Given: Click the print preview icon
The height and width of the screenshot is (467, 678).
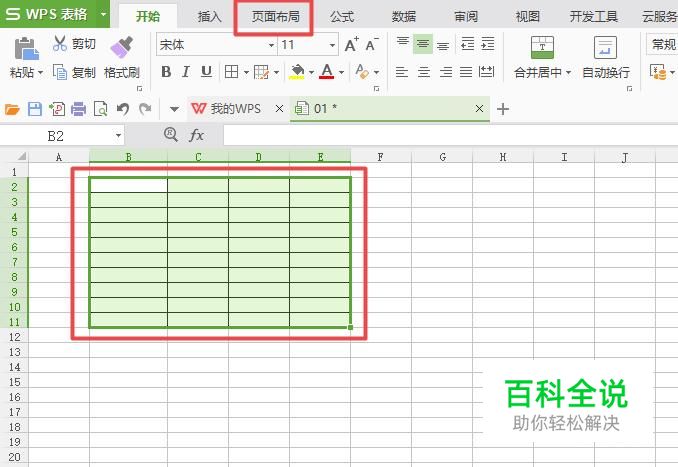Looking at the screenshot, I should pos(100,109).
